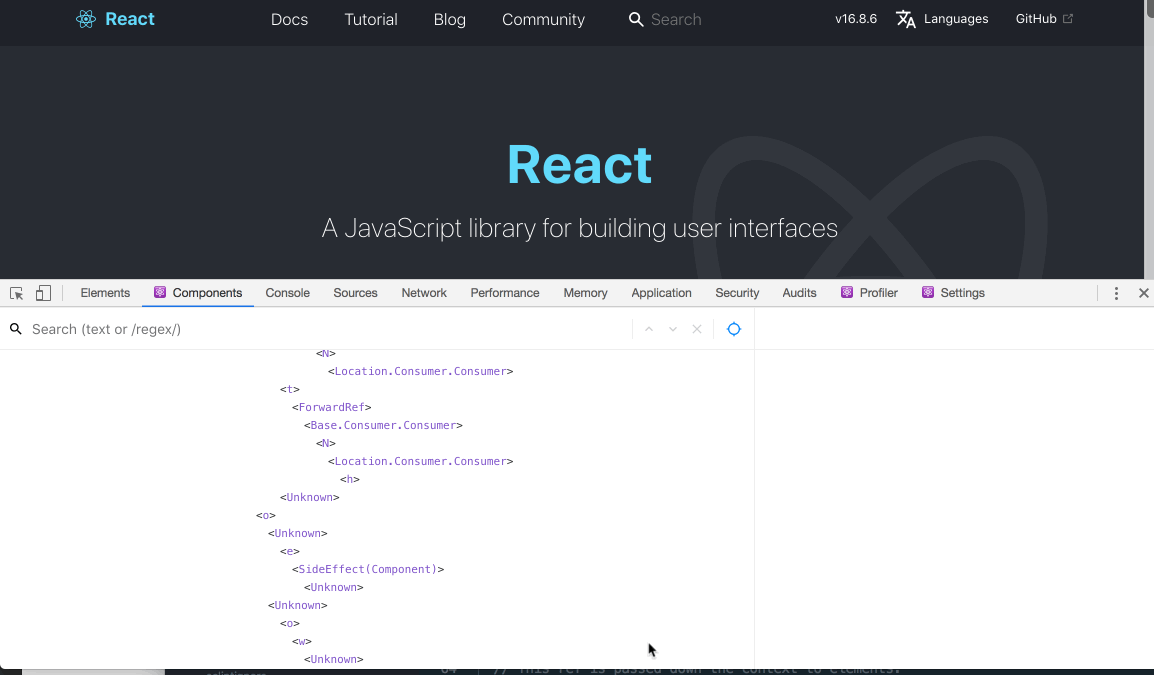Image resolution: width=1154 pixels, height=675 pixels.
Task: Click the previous result chevron in search bar
Action: (648, 328)
